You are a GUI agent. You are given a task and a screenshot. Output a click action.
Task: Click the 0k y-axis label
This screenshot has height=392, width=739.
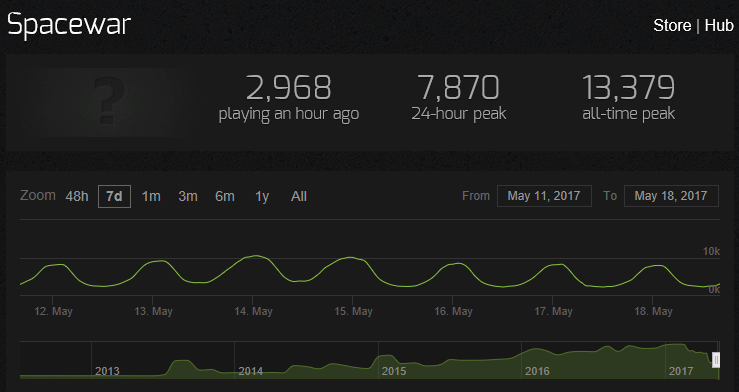(x=714, y=290)
